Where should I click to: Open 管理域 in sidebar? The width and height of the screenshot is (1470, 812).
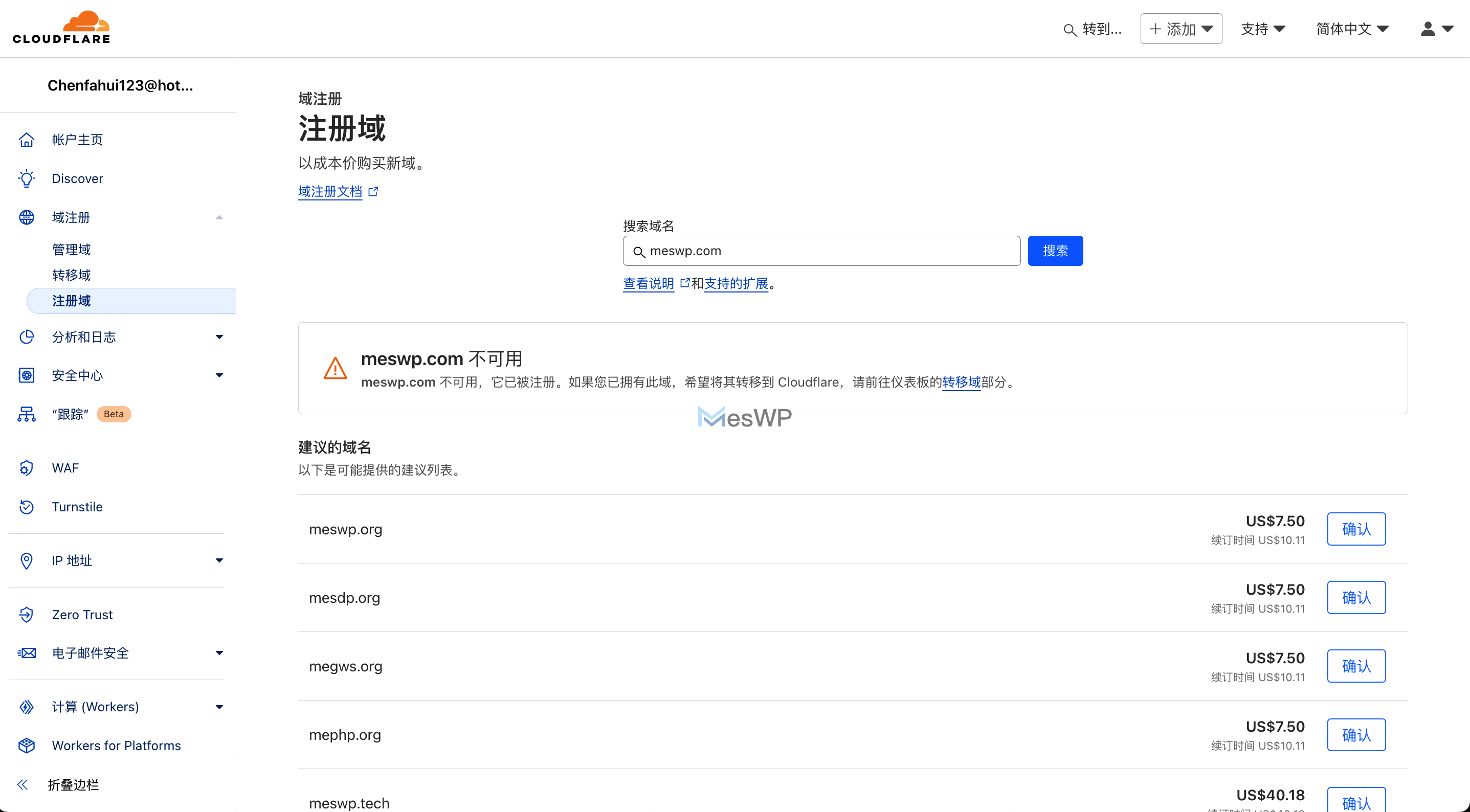(x=71, y=250)
